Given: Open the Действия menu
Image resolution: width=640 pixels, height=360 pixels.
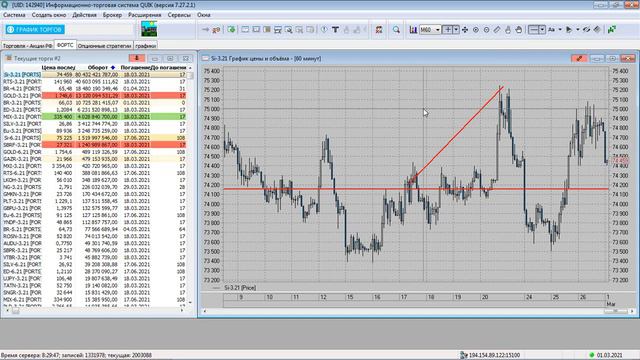Looking at the screenshot, I should point(84,15).
